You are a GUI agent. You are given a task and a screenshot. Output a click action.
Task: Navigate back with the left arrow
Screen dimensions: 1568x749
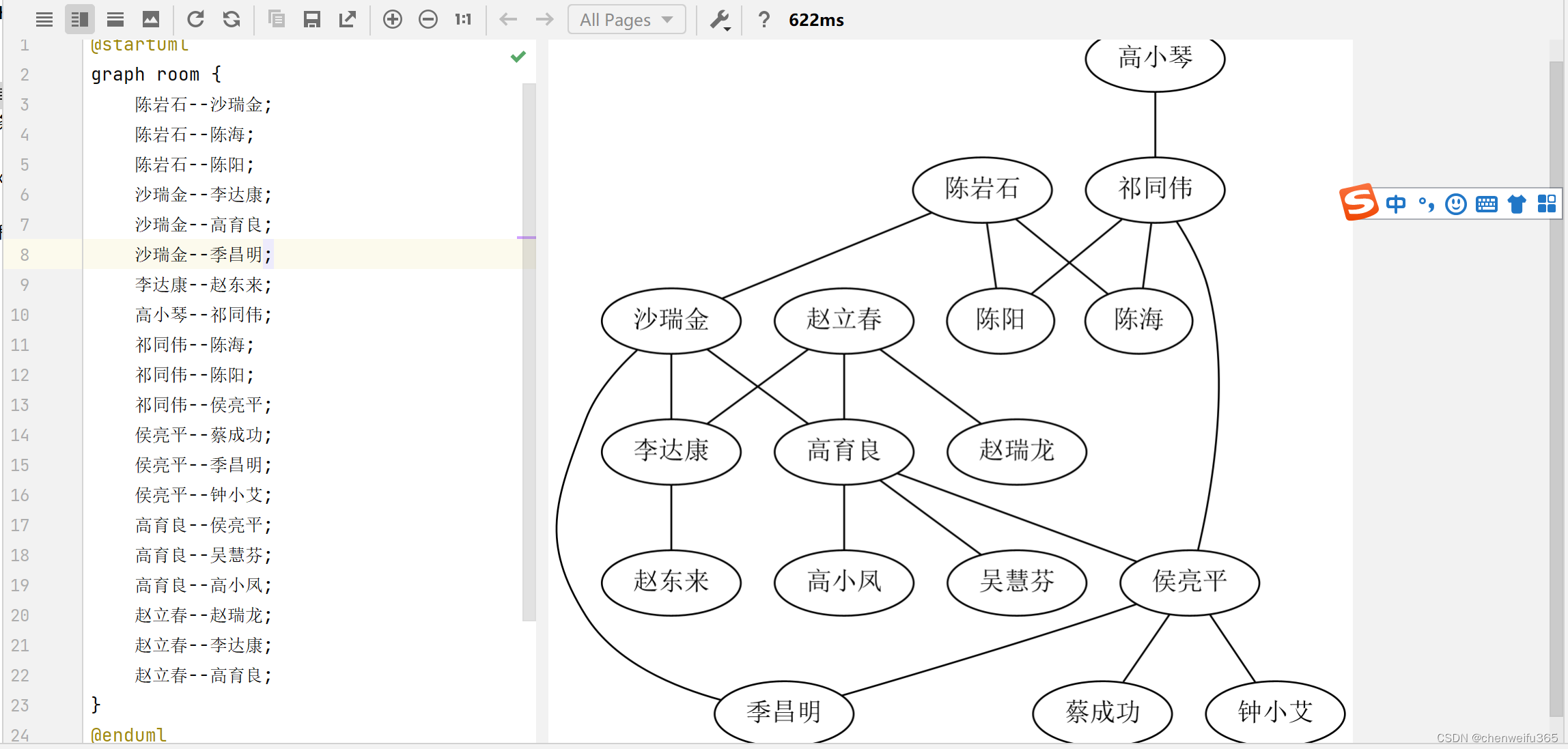(508, 19)
